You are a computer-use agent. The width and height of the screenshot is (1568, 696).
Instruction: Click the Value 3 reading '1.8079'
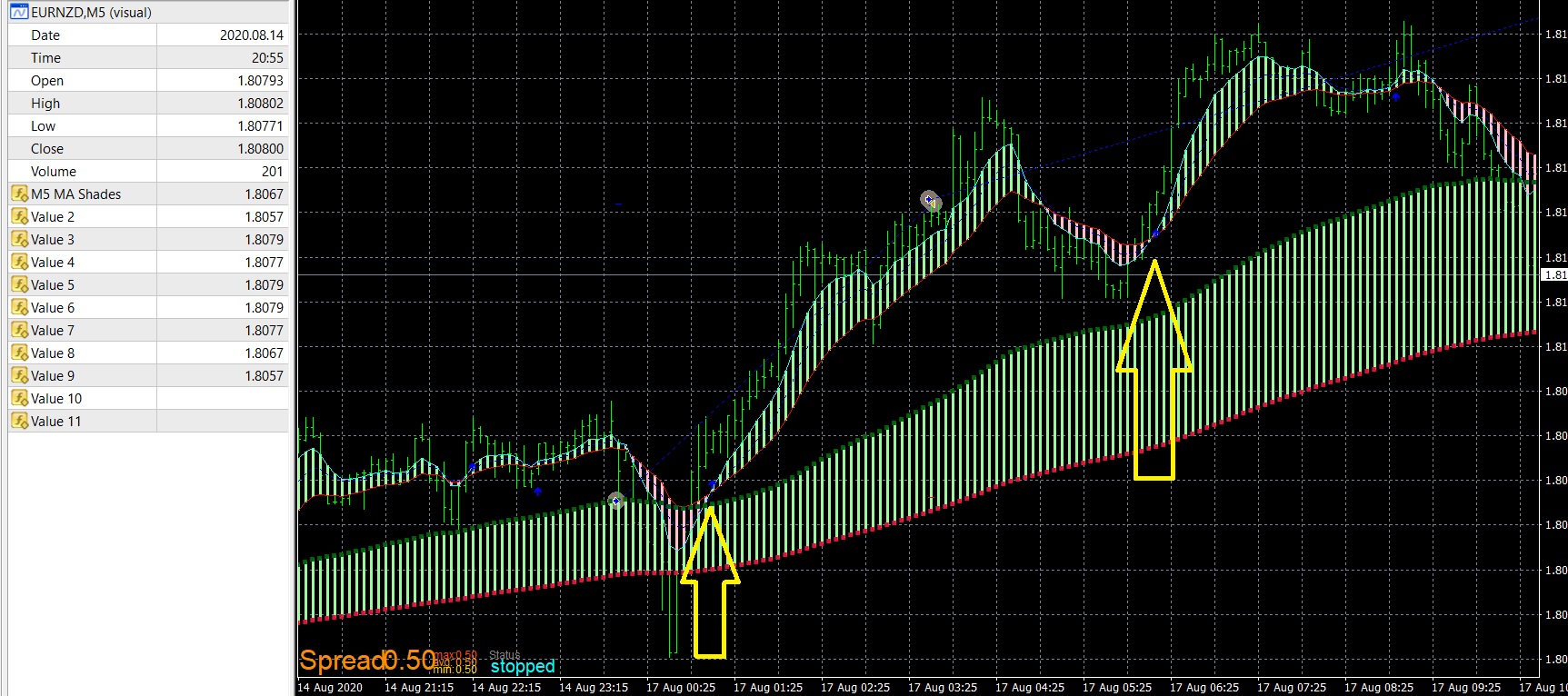pos(264,239)
